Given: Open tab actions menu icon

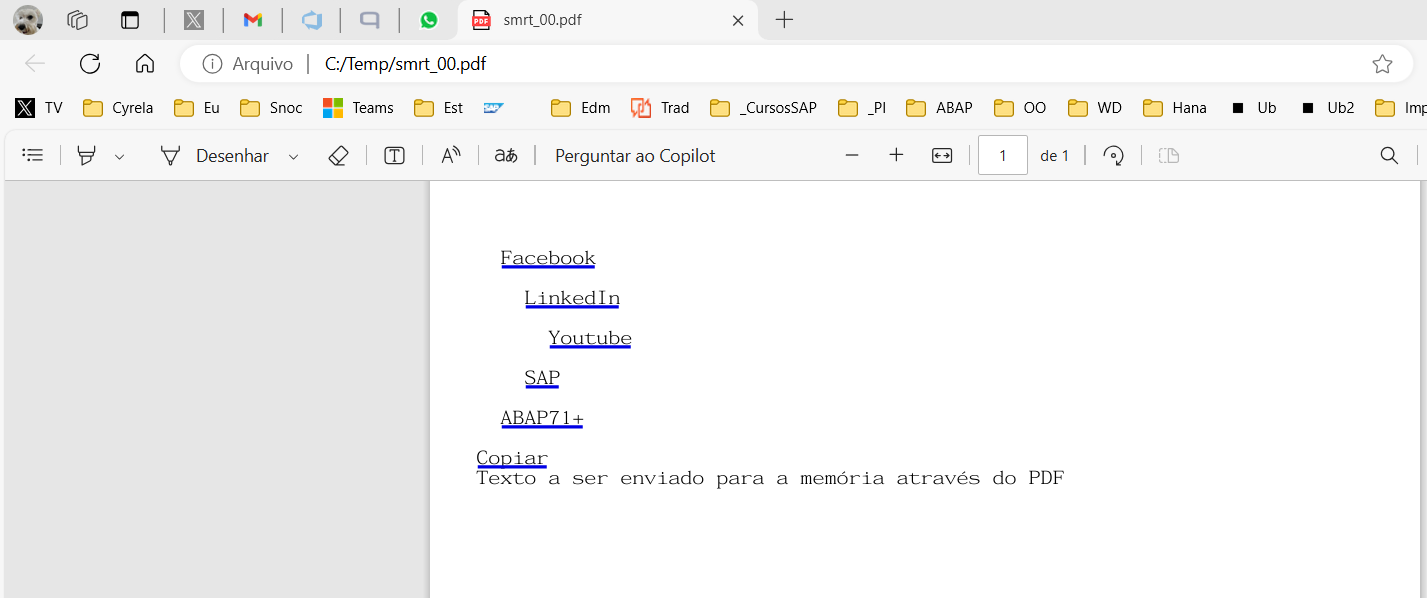Looking at the screenshot, I should pyautogui.click(x=130, y=20).
